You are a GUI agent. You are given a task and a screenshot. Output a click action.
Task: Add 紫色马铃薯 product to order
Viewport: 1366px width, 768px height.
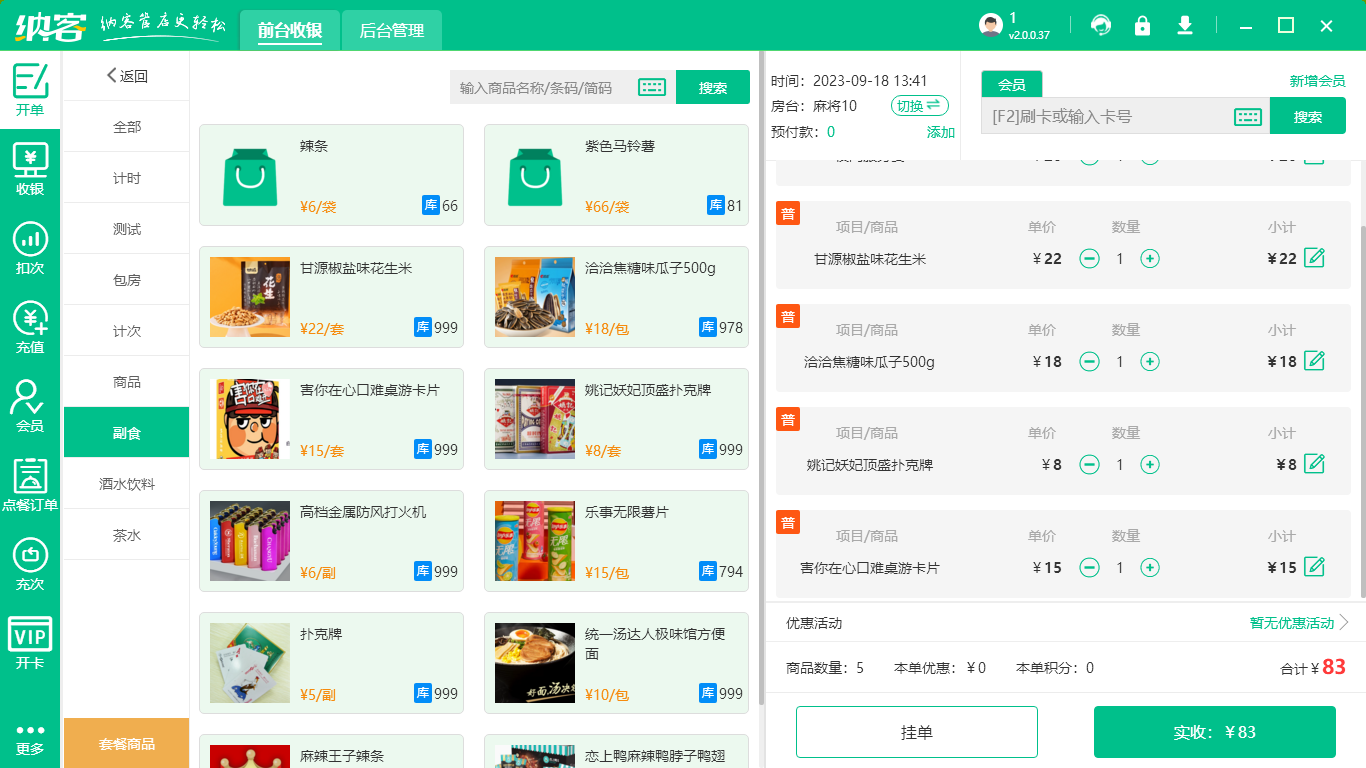pos(616,175)
